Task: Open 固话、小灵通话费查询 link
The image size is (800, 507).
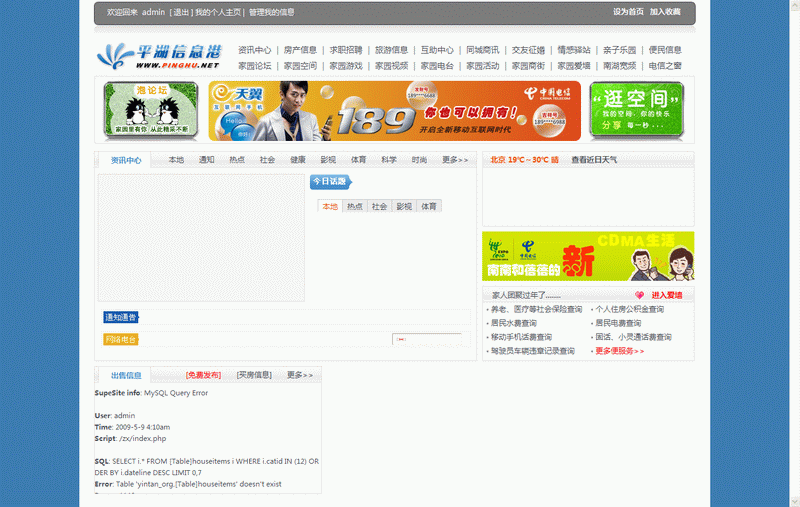Action: click(x=634, y=337)
